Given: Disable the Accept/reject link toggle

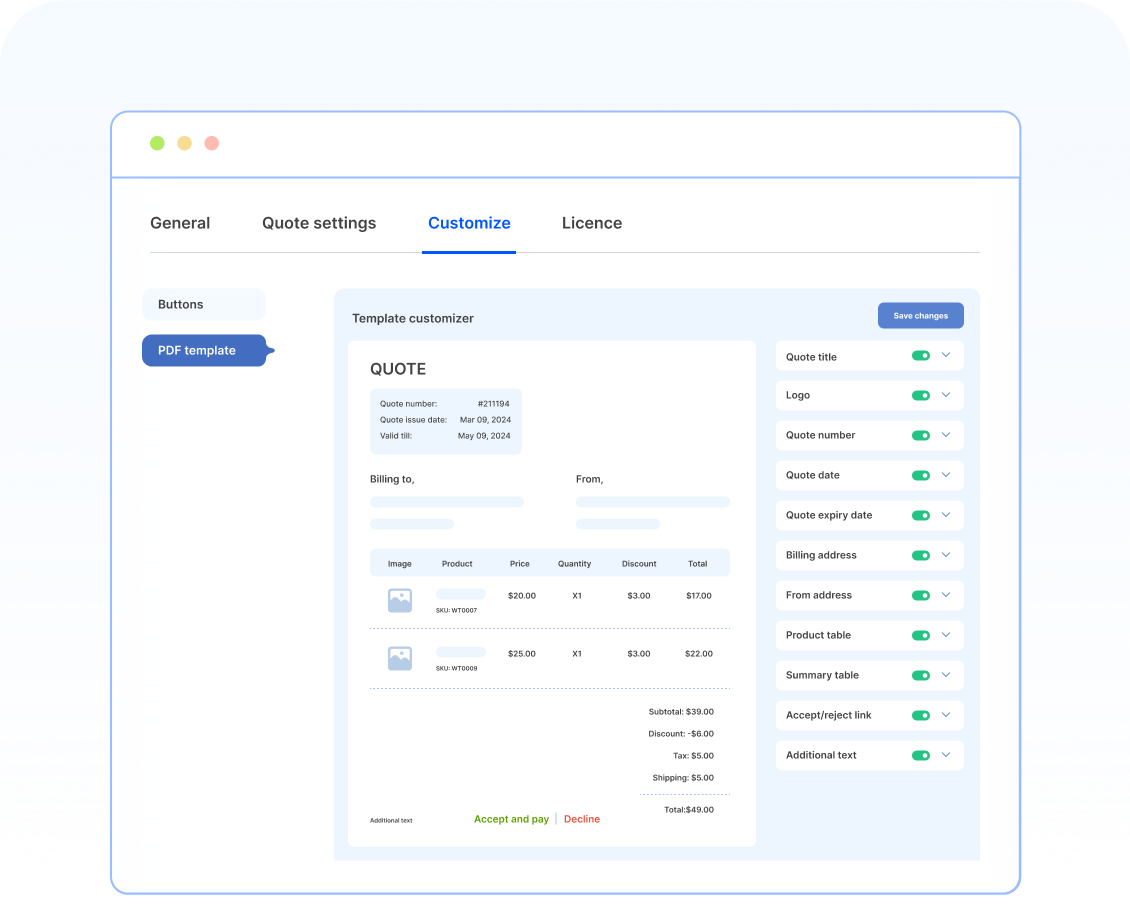Looking at the screenshot, I should point(921,715).
